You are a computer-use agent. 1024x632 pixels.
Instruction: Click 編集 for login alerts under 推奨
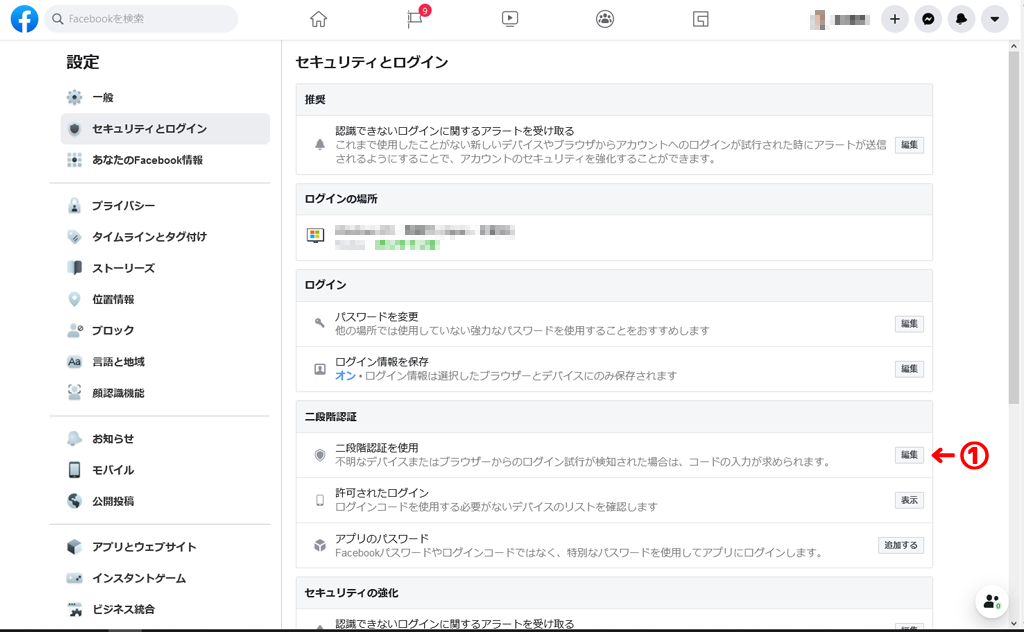pyautogui.click(x=909, y=145)
